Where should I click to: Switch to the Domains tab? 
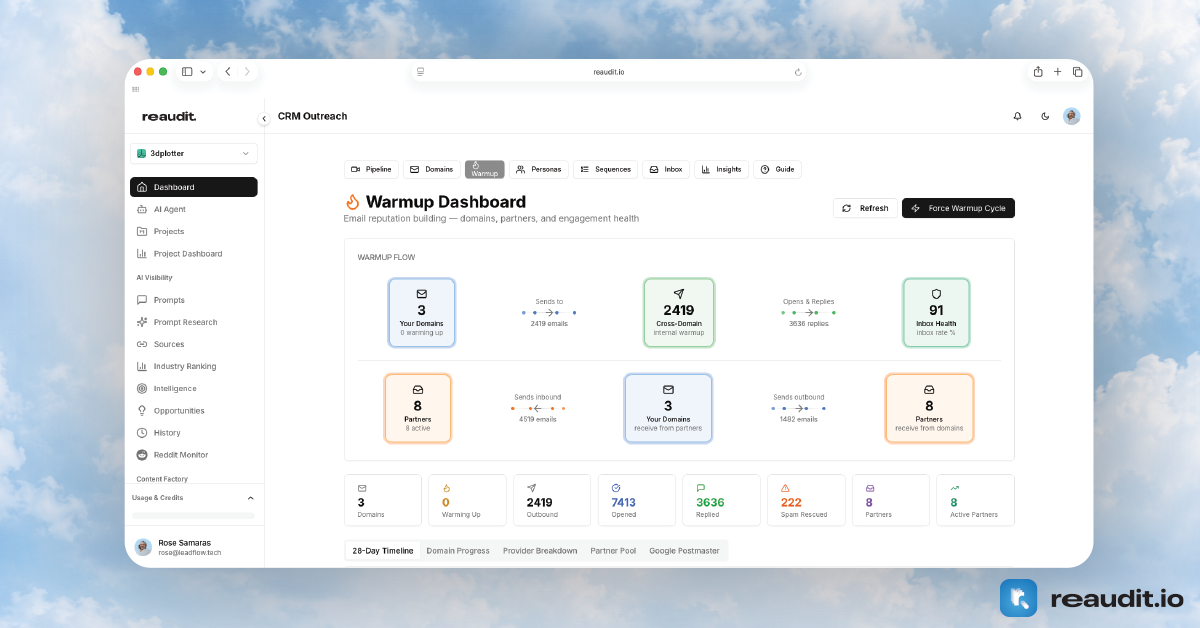click(x=432, y=169)
